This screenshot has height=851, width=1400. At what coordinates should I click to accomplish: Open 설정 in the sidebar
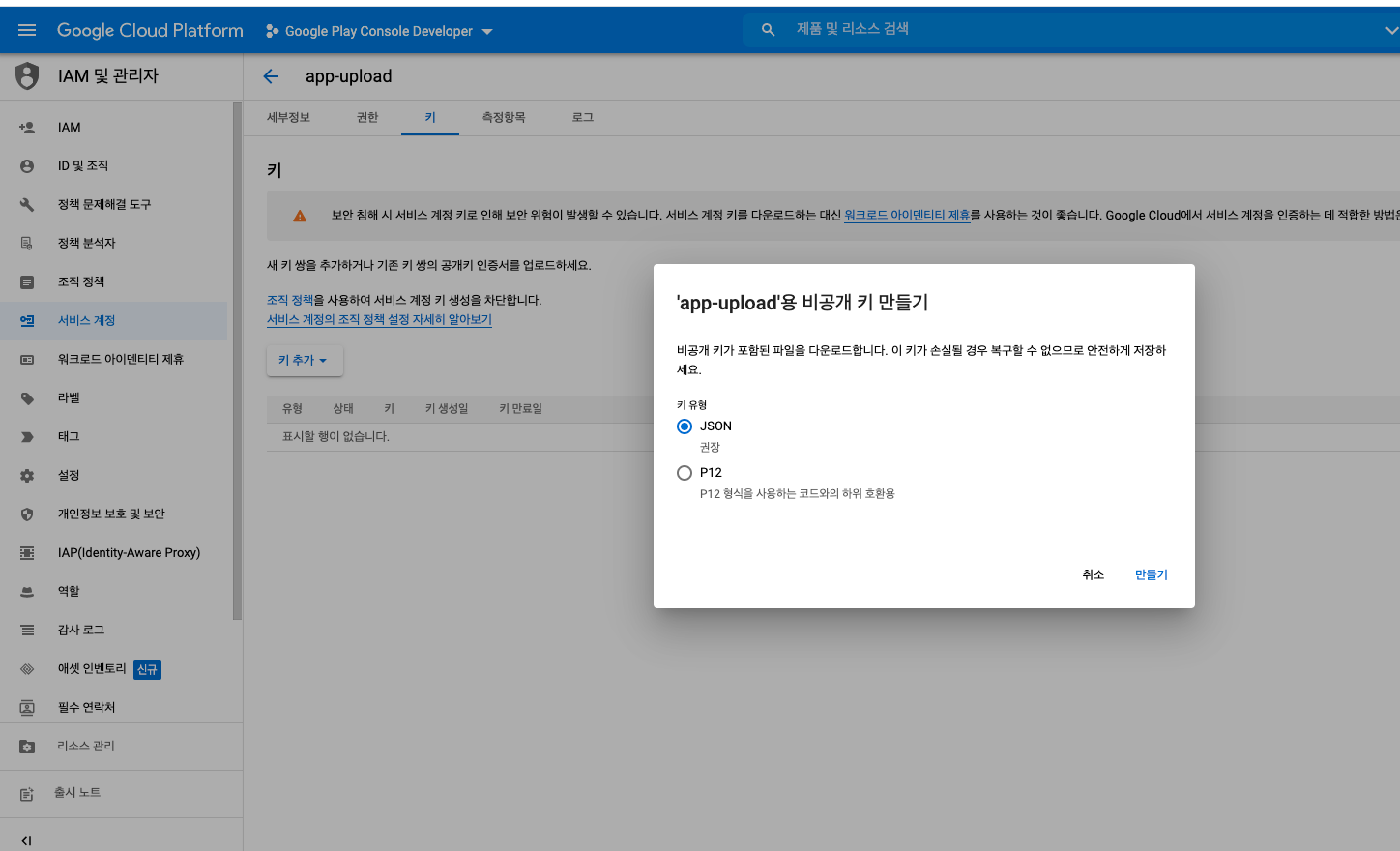coord(114,475)
